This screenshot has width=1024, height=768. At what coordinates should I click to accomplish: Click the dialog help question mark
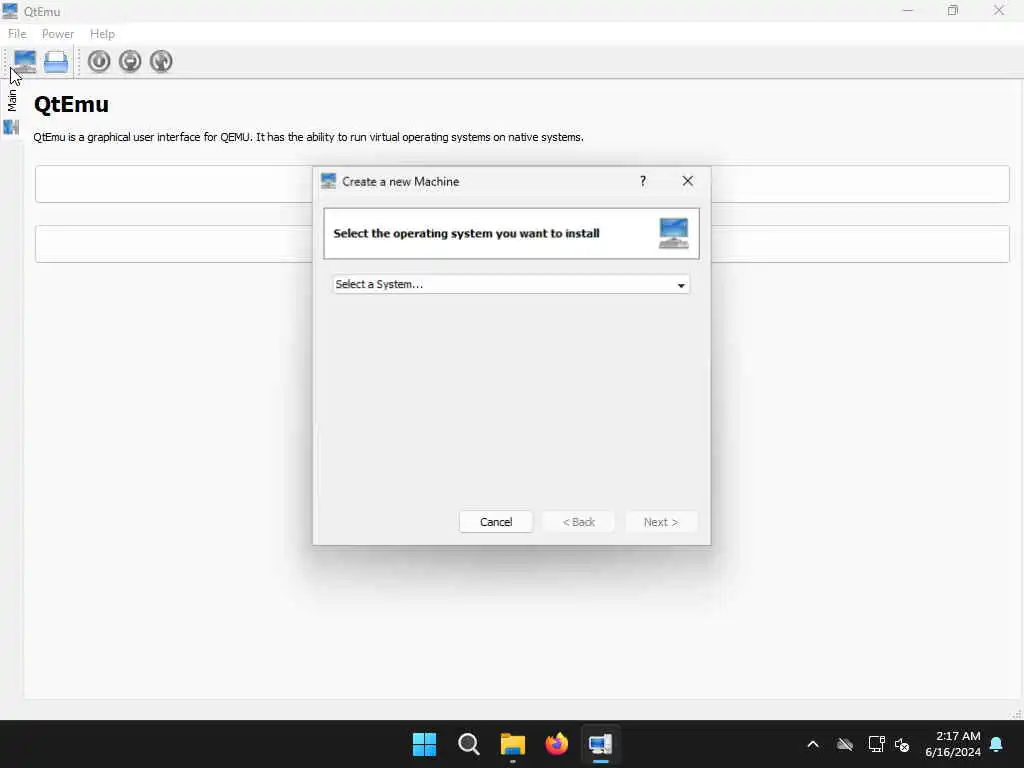(643, 182)
